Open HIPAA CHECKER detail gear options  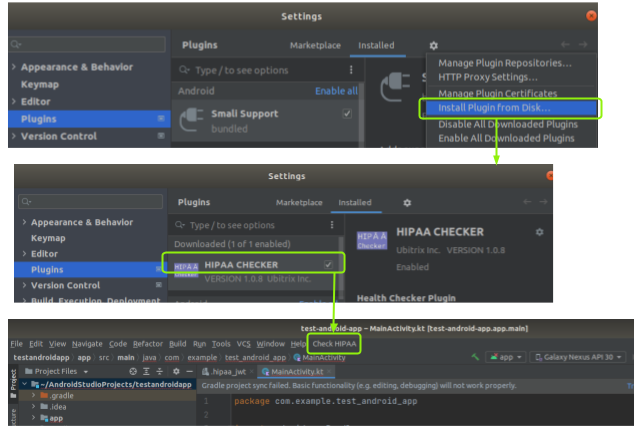point(540,232)
